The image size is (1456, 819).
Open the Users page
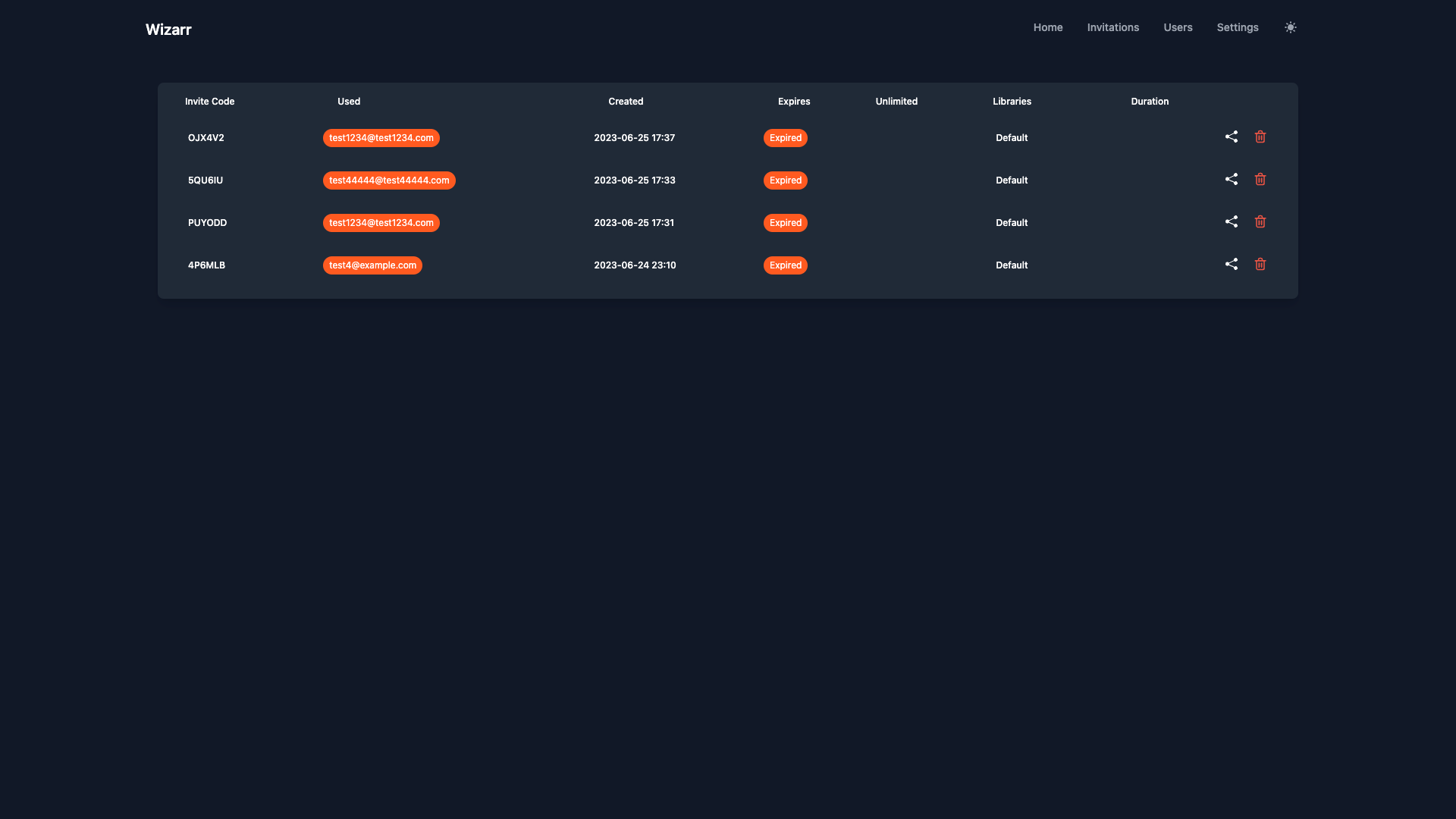[1178, 27]
